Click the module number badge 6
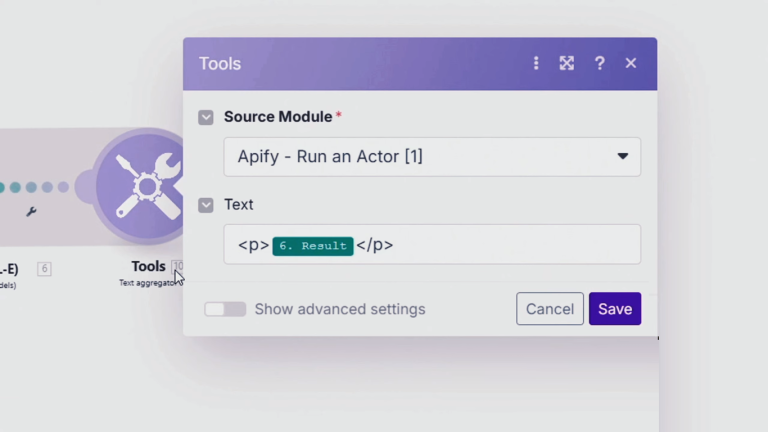 tap(44, 269)
